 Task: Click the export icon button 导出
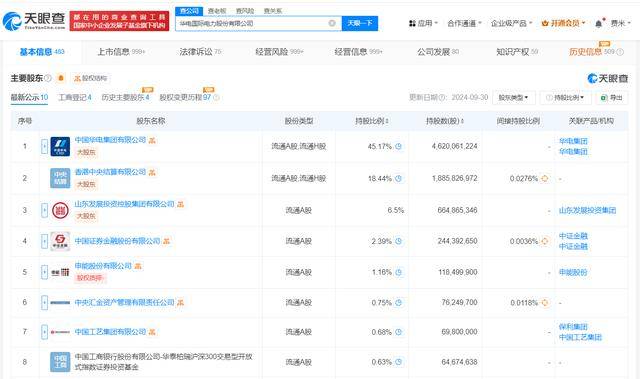611,98
